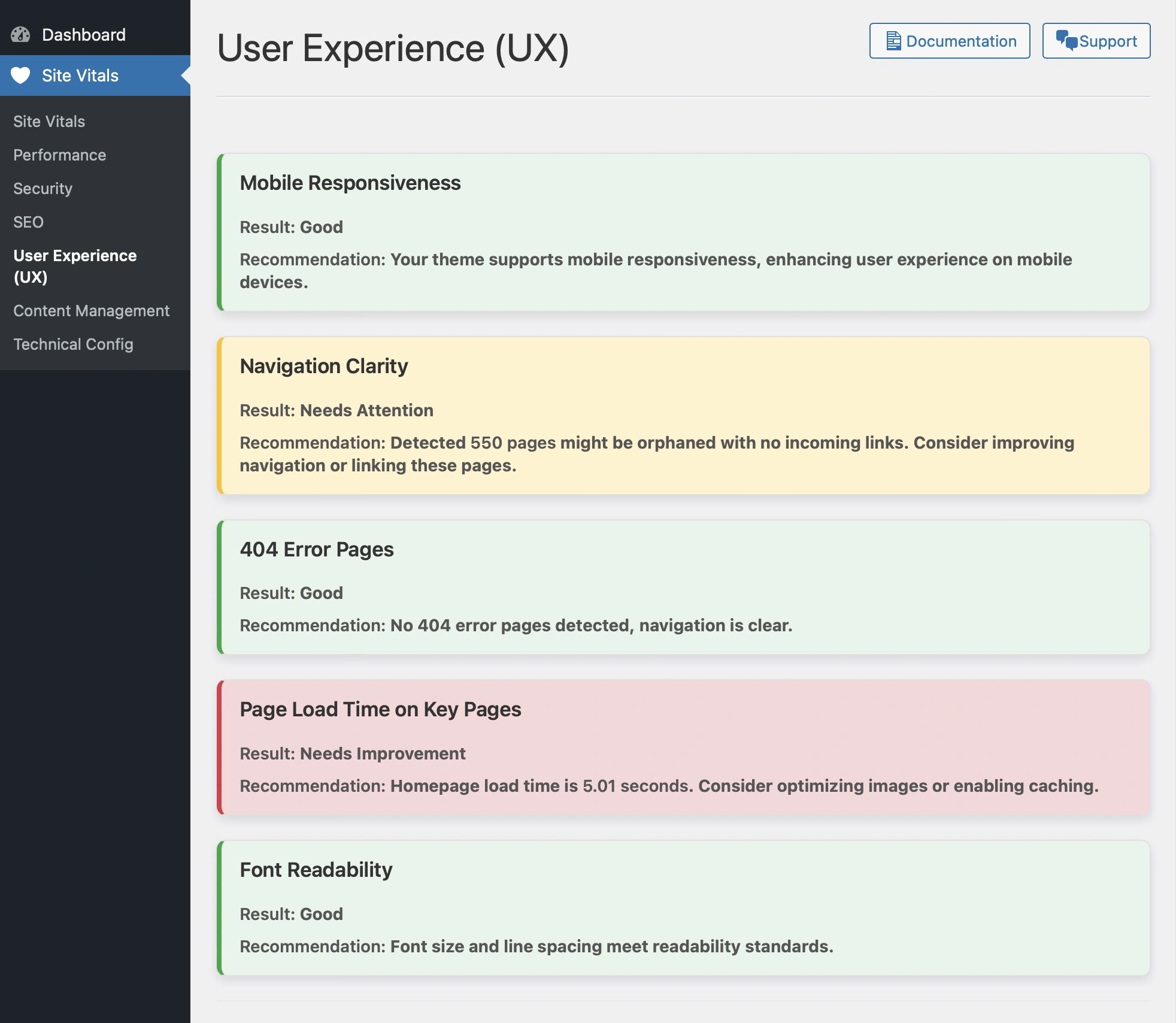This screenshot has width=1176, height=1023.
Task: Click the 404 Error Pages card title
Action: tap(317, 550)
